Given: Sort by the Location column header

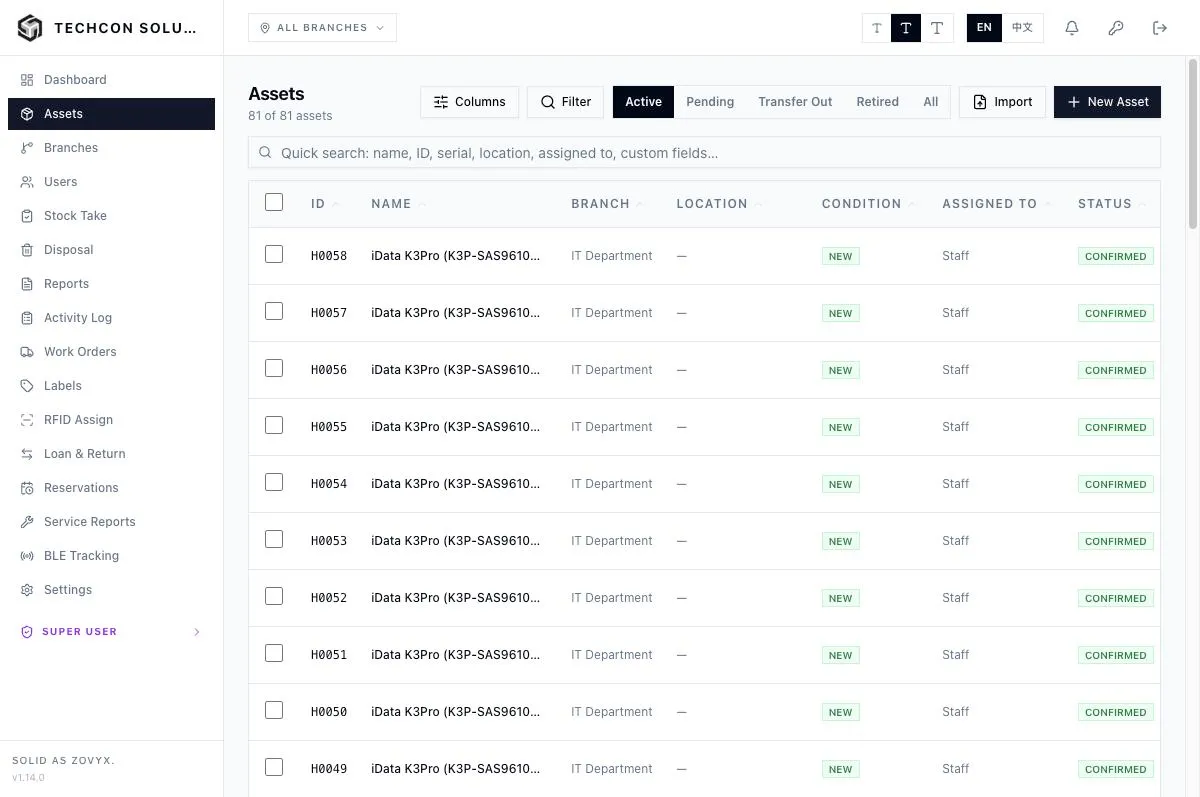Looking at the screenshot, I should (719, 204).
